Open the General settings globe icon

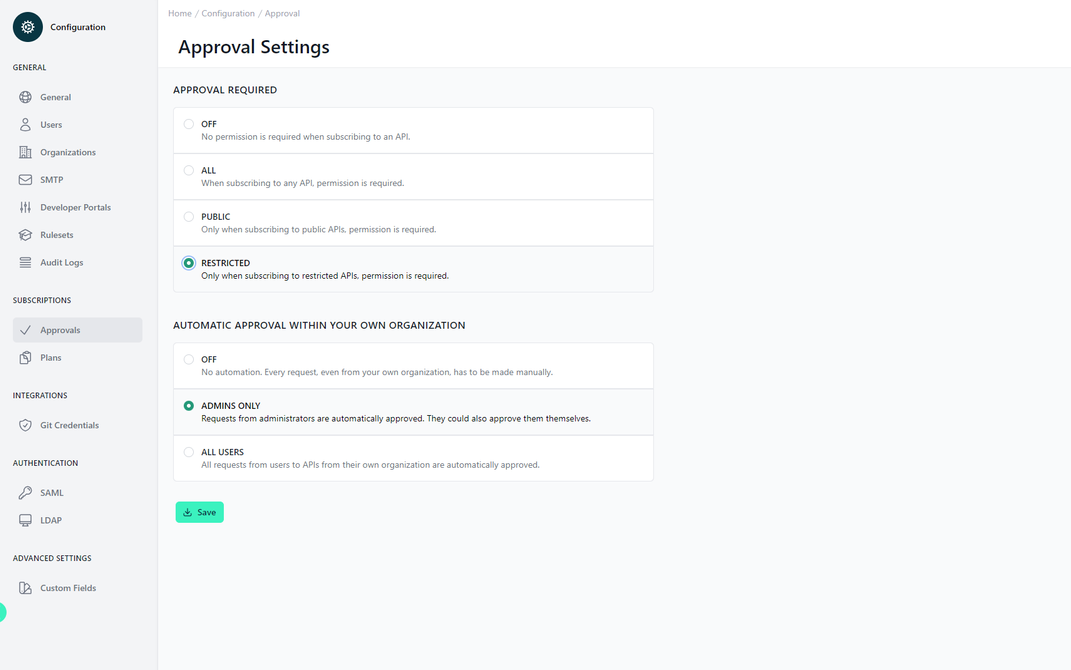[23, 97]
